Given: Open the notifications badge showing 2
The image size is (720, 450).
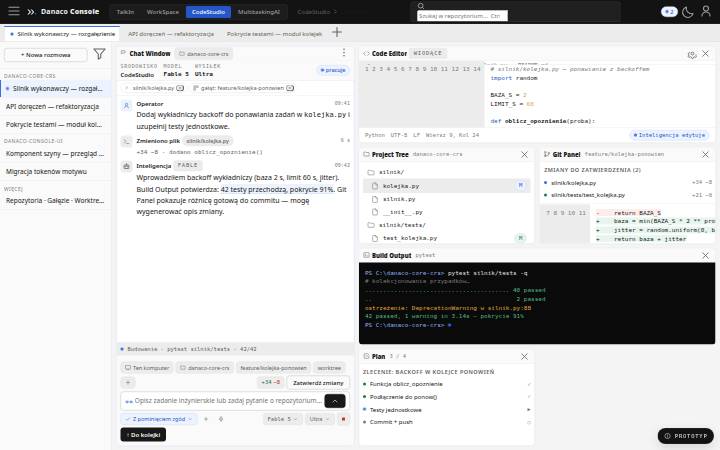Looking at the screenshot, I should 669,12.
